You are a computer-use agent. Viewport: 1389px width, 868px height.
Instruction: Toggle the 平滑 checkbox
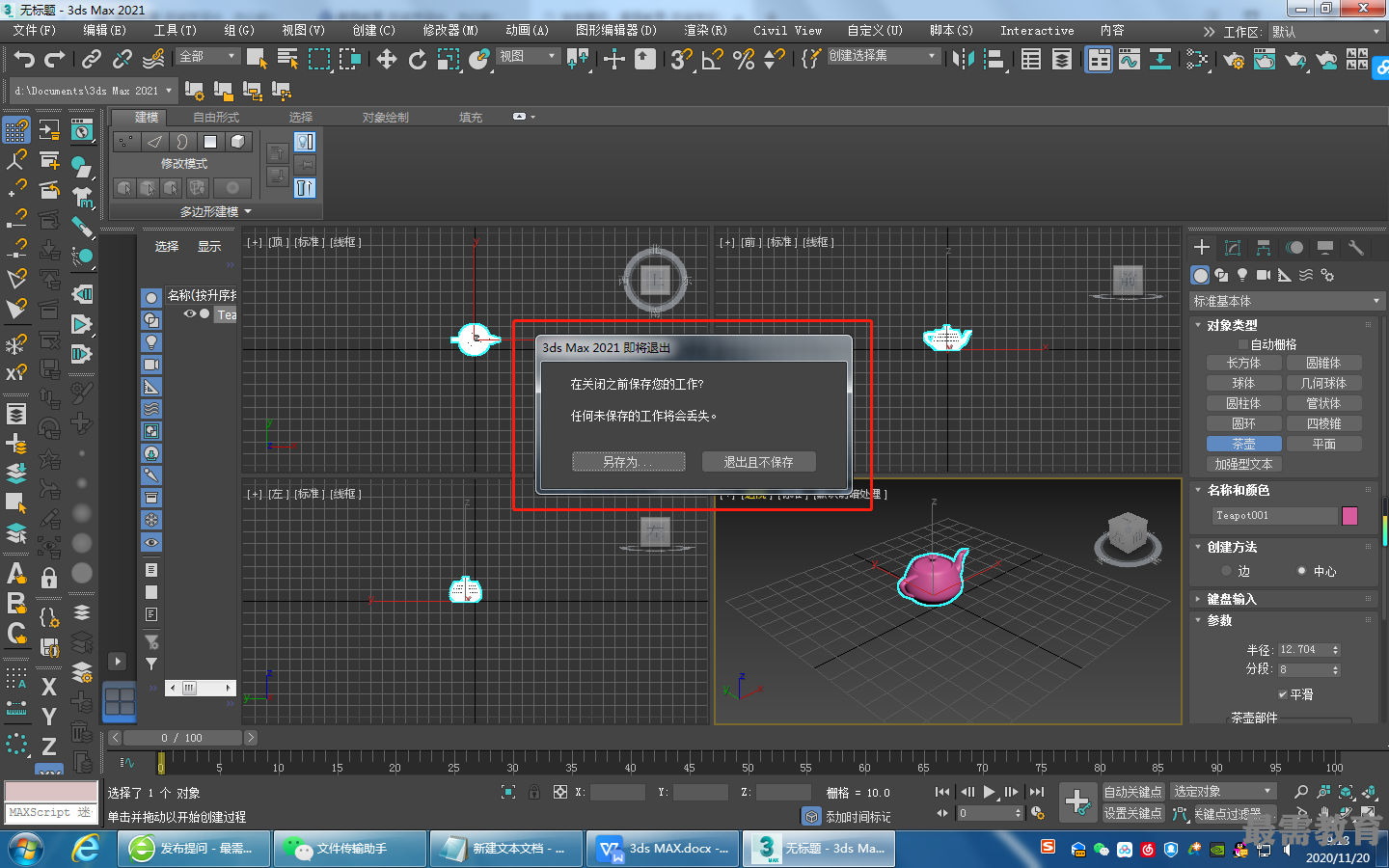(x=1283, y=694)
